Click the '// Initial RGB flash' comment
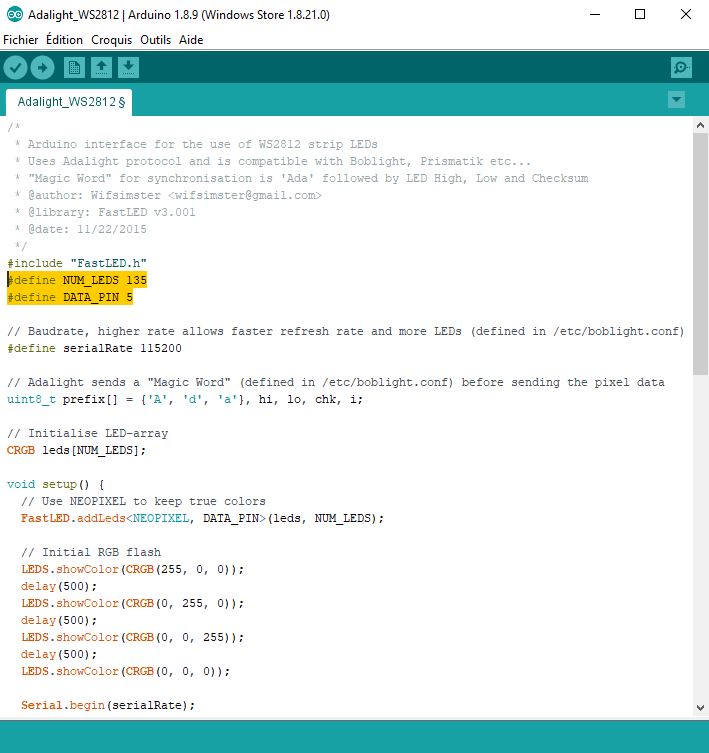 pyautogui.click(x=91, y=552)
